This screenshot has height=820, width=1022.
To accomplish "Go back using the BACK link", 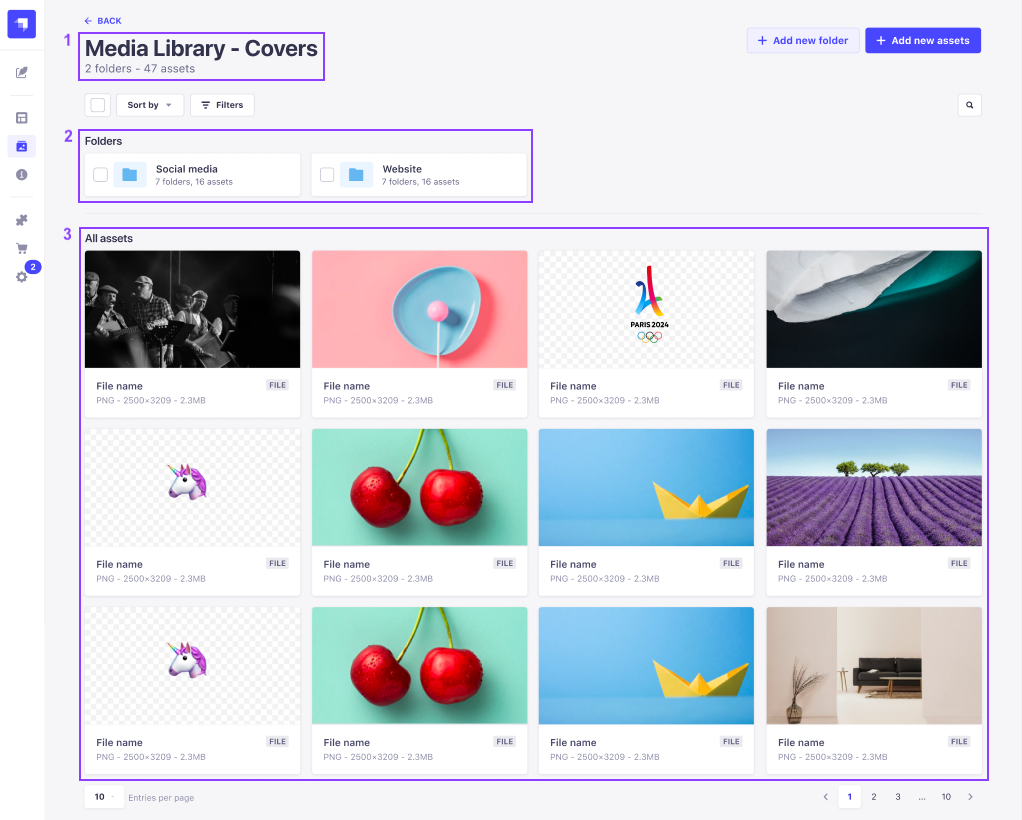I will click(102, 20).
